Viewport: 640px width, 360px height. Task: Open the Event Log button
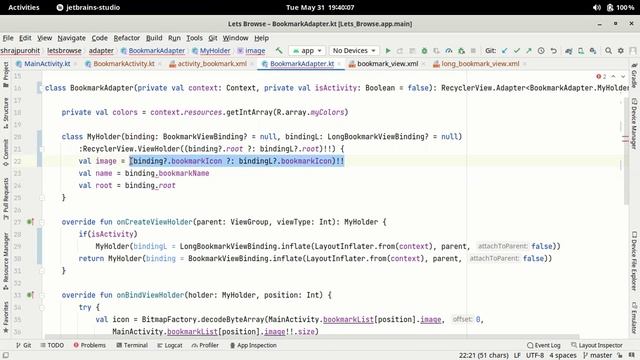543,345
